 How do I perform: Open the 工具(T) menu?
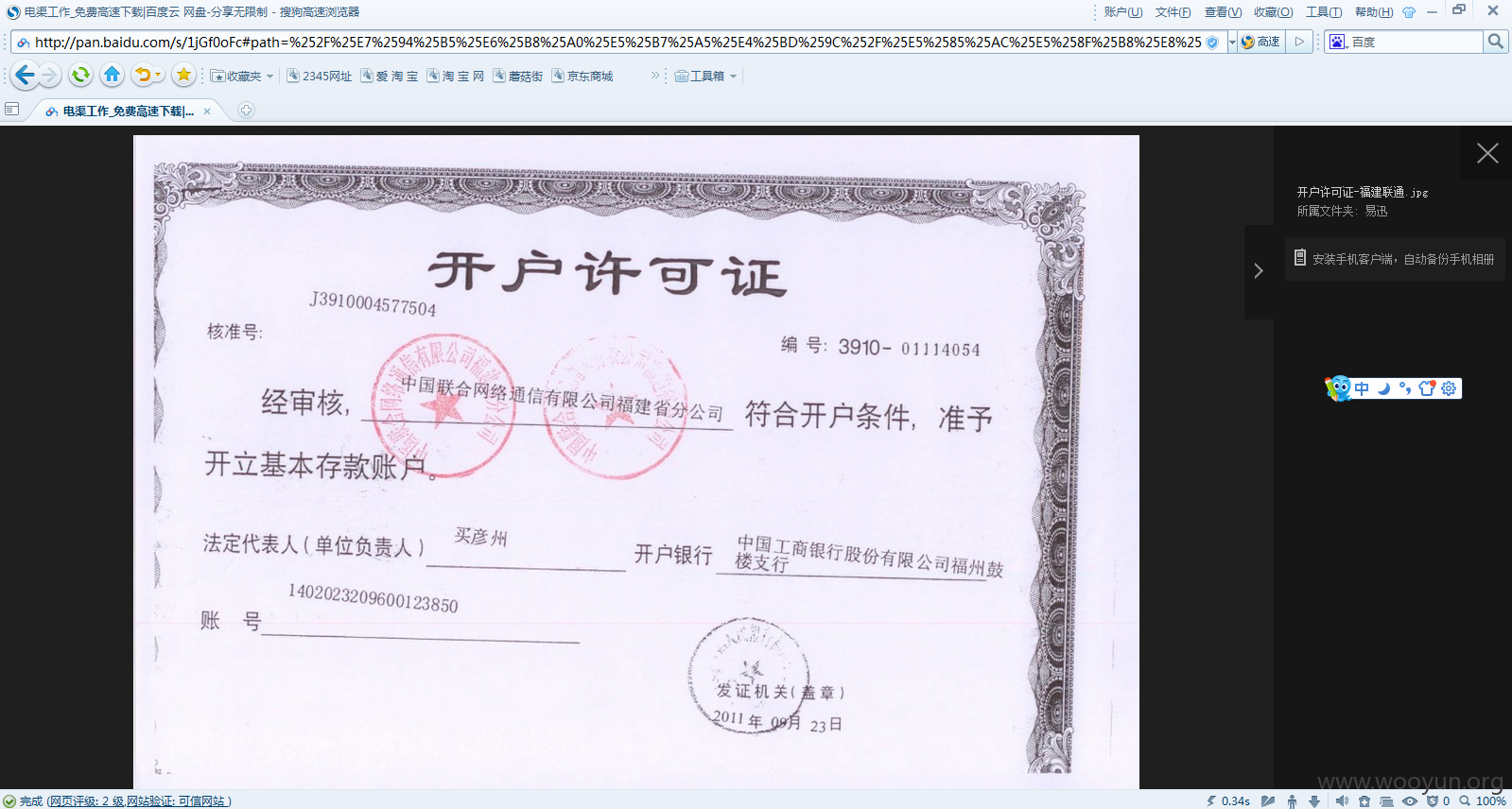pyautogui.click(x=1323, y=12)
